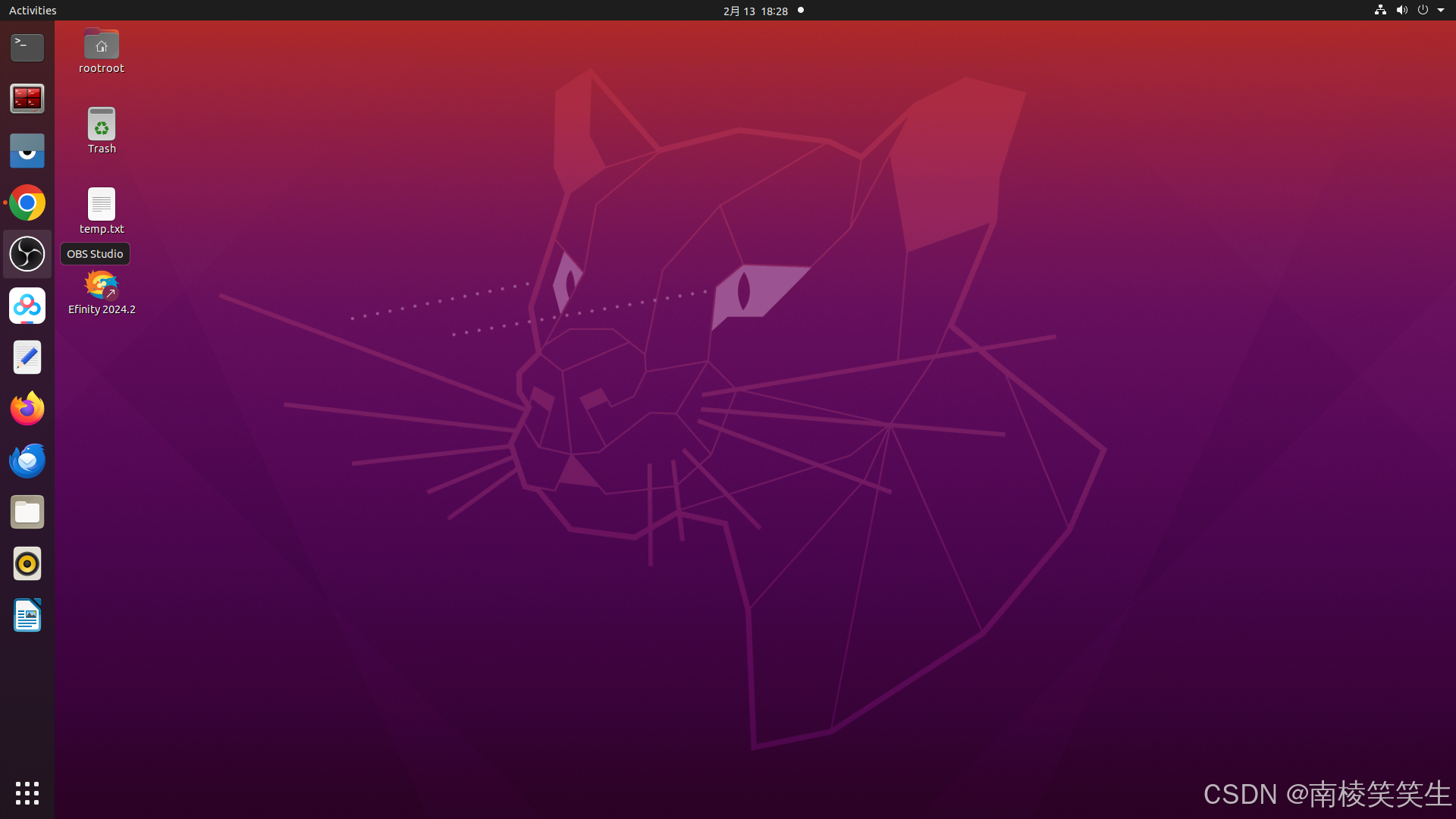Launch Firefox from the dock

tap(27, 409)
